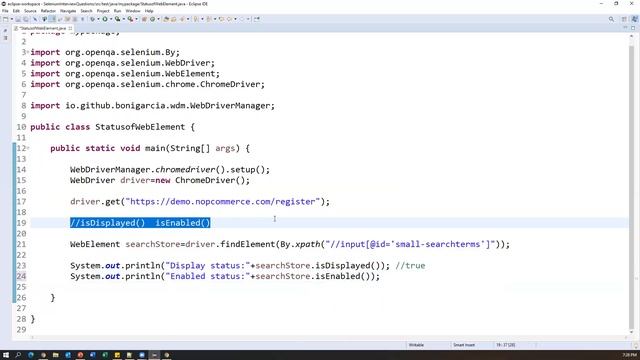Minimize the editor area
The width and height of the screenshot is (640, 360).
point(625,28)
